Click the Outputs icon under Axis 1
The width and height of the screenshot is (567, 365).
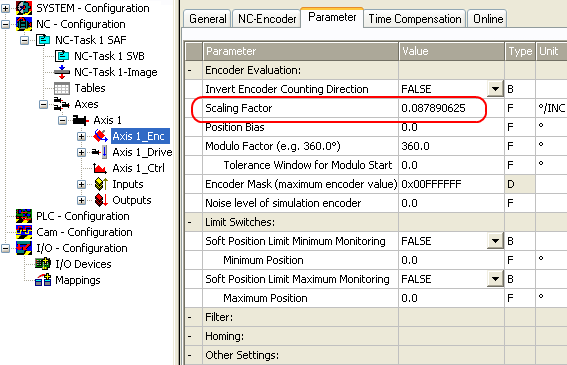point(101,200)
